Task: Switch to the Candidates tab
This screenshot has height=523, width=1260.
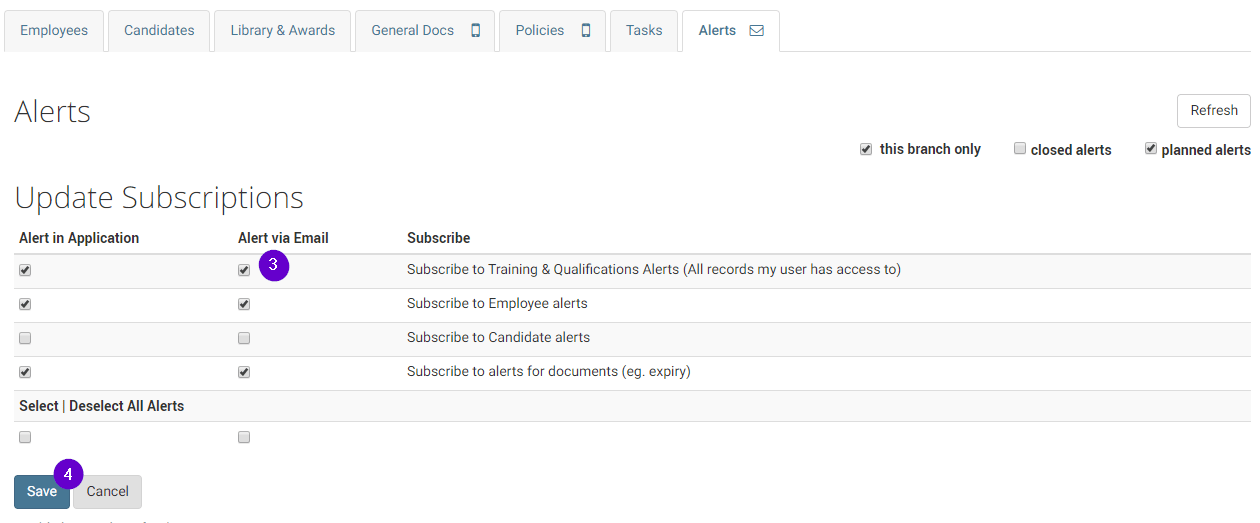Action: click(159, 30)
